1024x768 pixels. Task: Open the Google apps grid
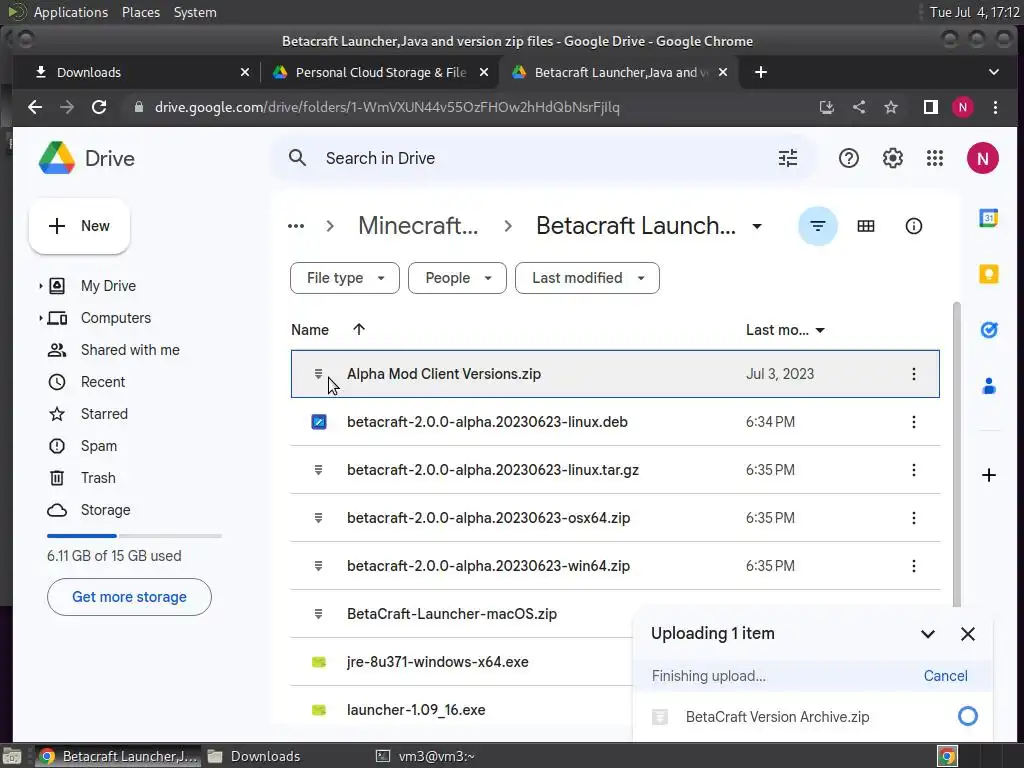coord(935,158)
